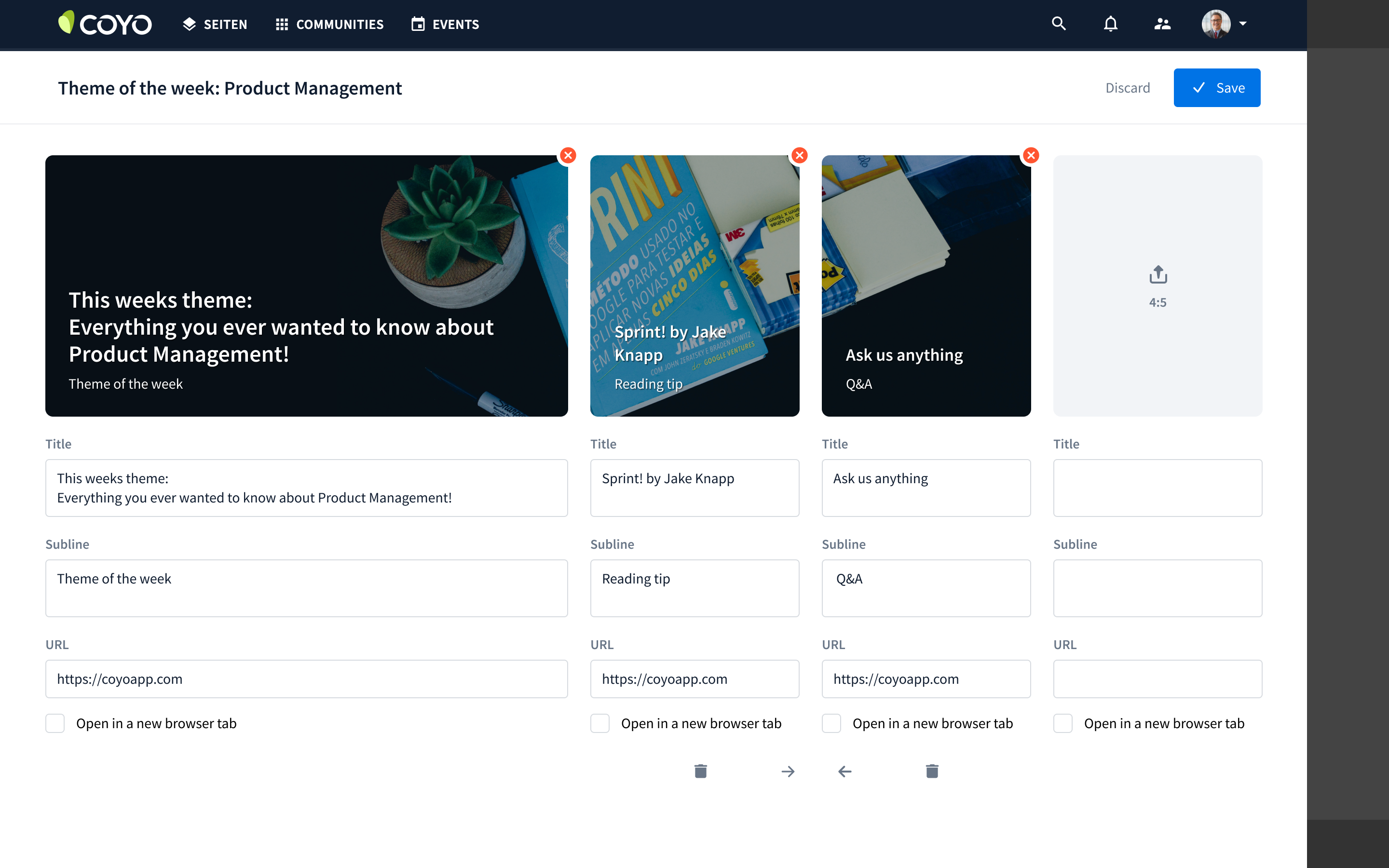This screenshot has height=868, width=1389.
Task: Click empty URL field of fourth teaser
Action: point(1157,679)
